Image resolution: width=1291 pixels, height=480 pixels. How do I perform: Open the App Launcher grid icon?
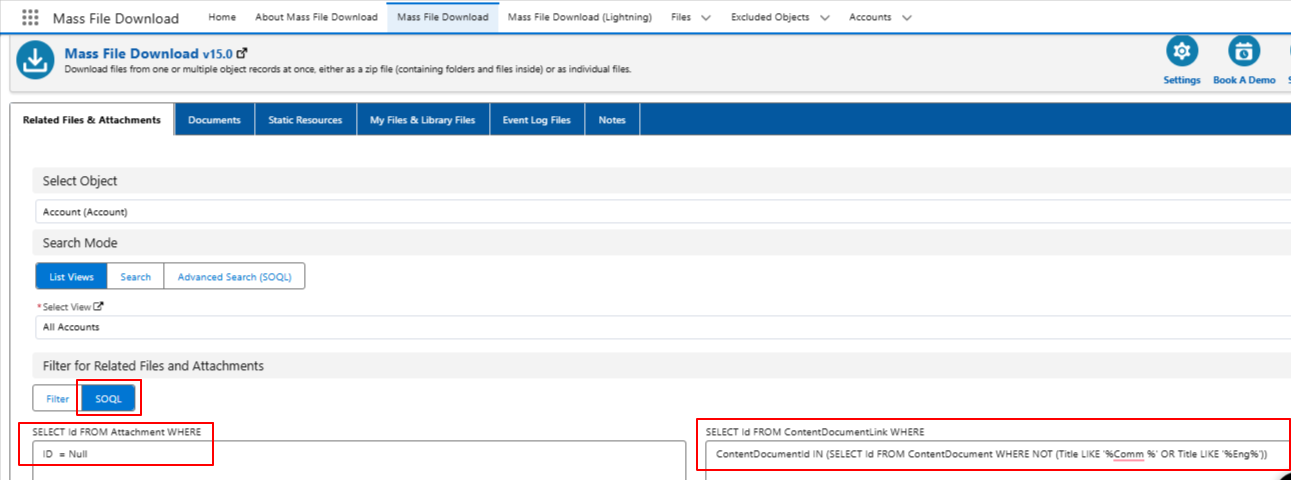click(31, 18)
